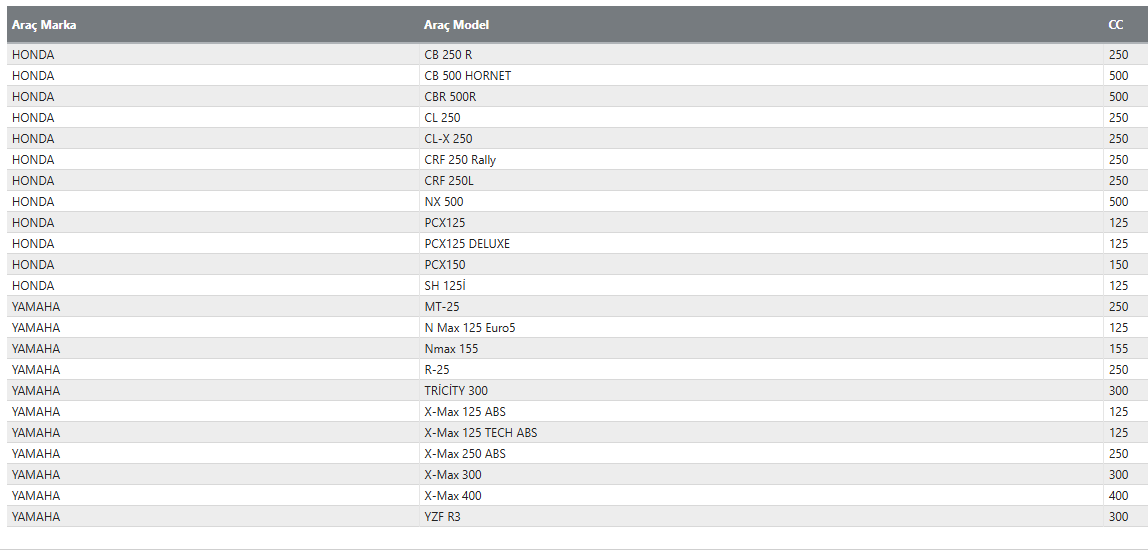Viewport: 1148px width, 551px height.
Task: Click the CC value 150 cell
Action: point(1118,265)
